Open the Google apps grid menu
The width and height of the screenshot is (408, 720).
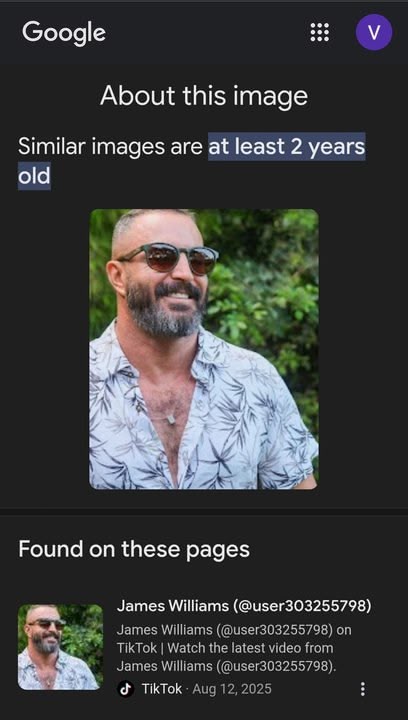tap(319, 32)
